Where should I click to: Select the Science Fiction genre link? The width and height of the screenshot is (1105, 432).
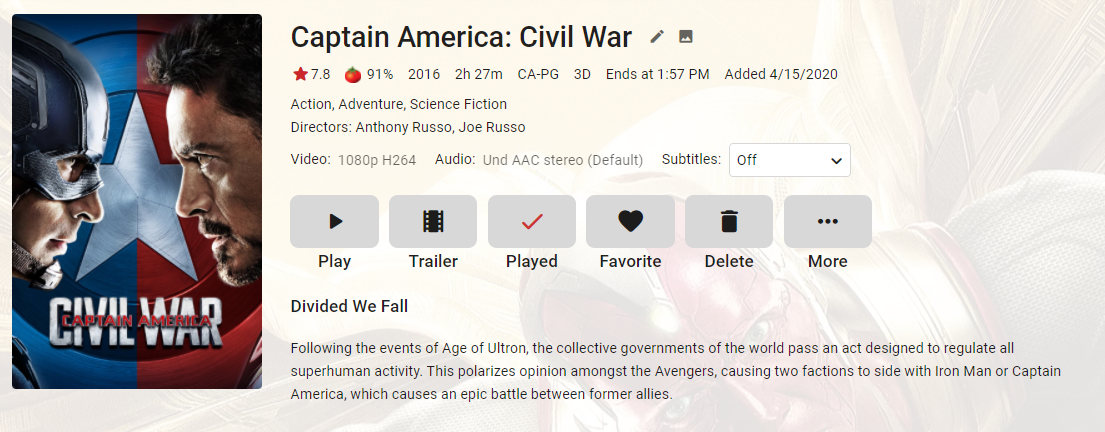click(458, 104)
